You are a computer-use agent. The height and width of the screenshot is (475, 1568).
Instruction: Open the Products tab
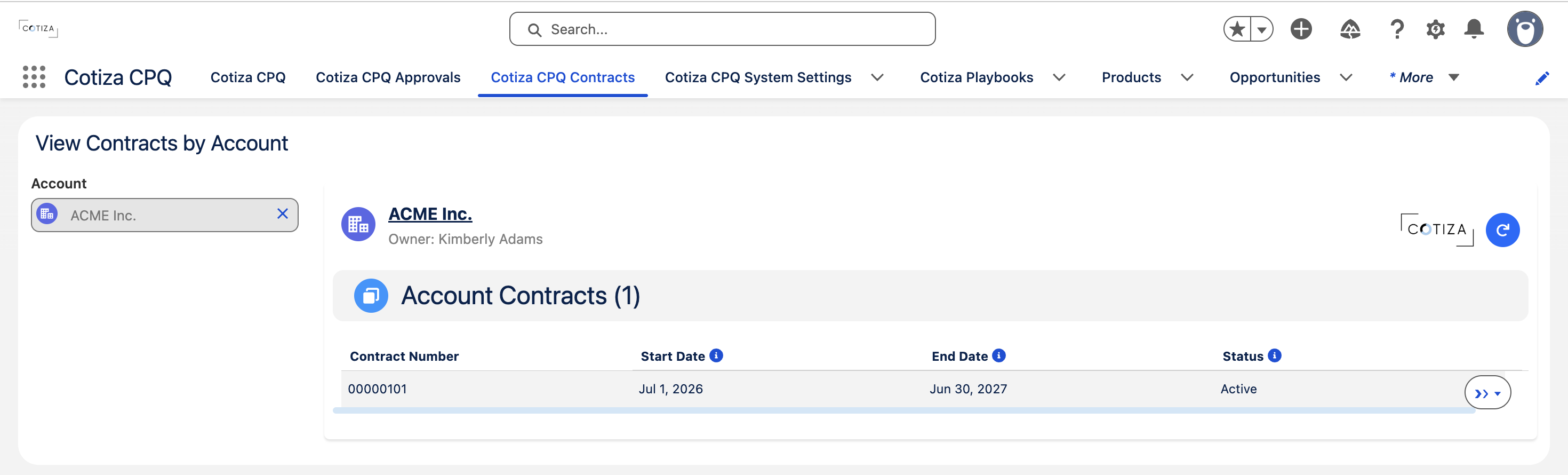1131,77
